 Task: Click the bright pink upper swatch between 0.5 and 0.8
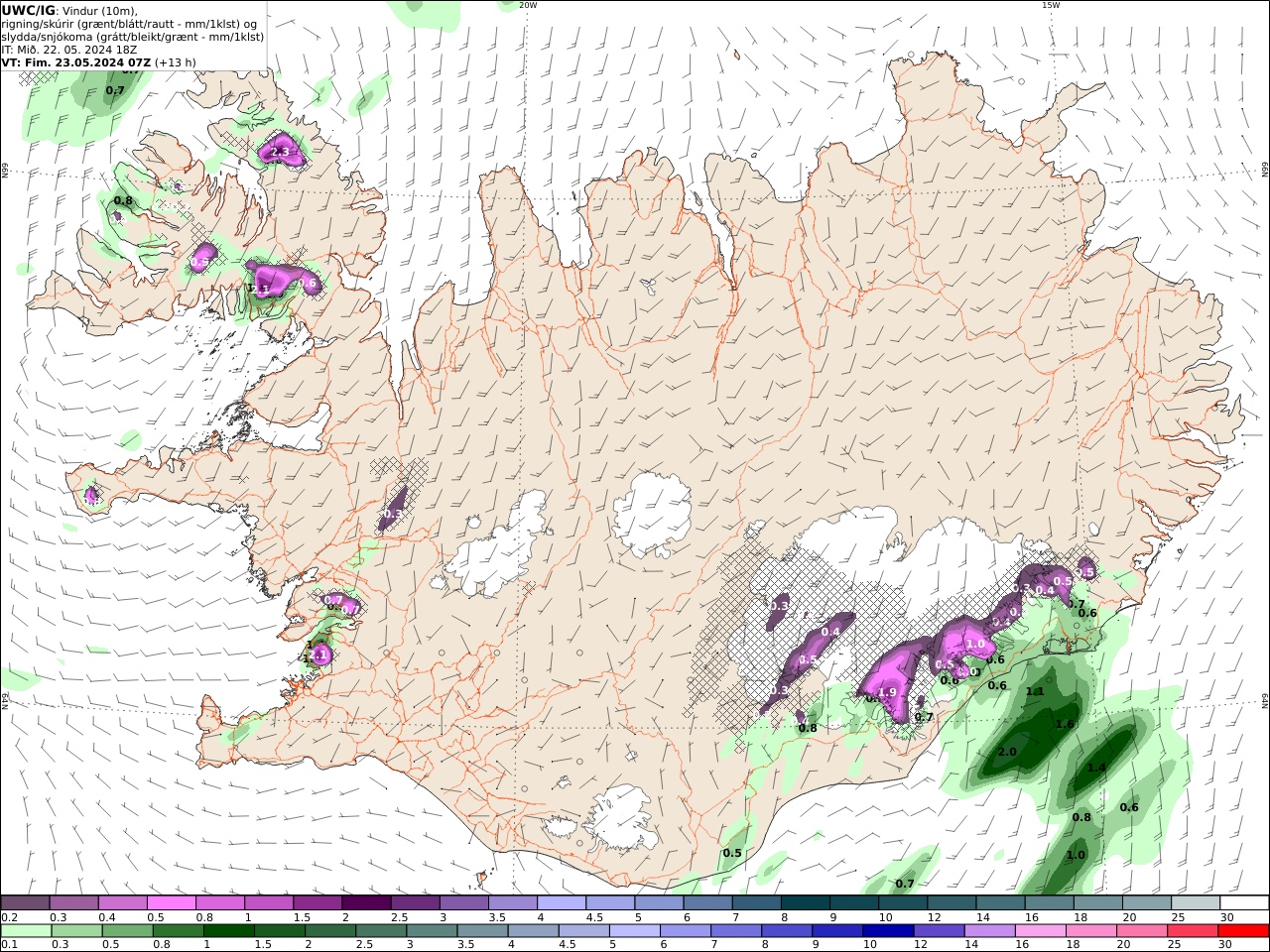point(171,903)
